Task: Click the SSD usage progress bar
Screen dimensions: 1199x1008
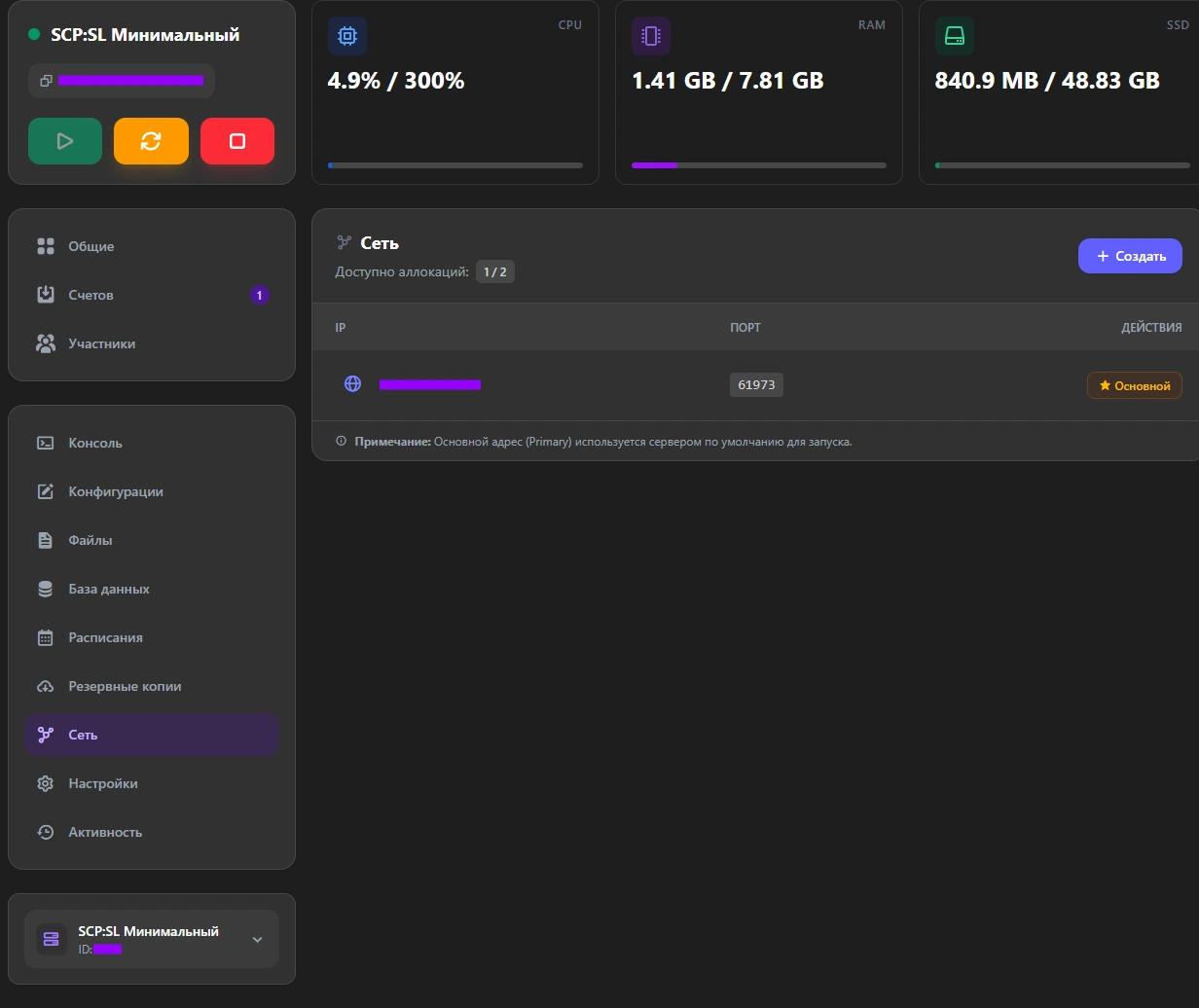Action: (x=1063, y=165)
